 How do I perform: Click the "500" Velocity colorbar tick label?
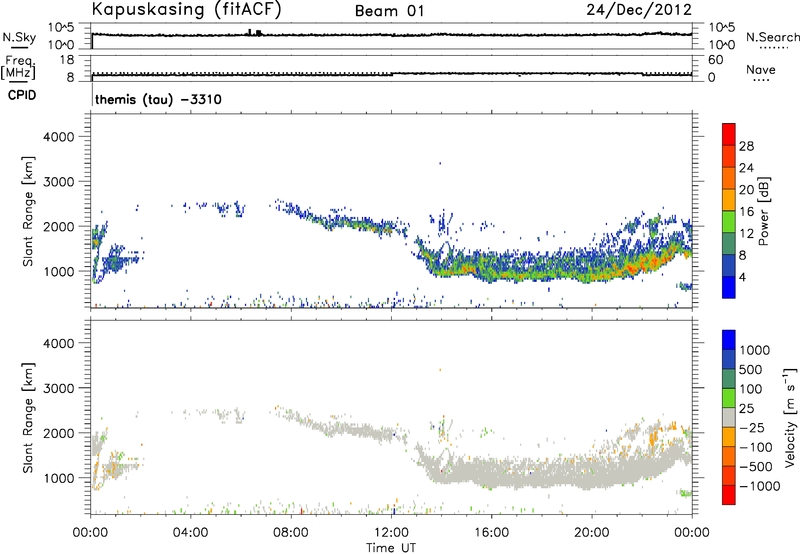click(x=751, y=369)
